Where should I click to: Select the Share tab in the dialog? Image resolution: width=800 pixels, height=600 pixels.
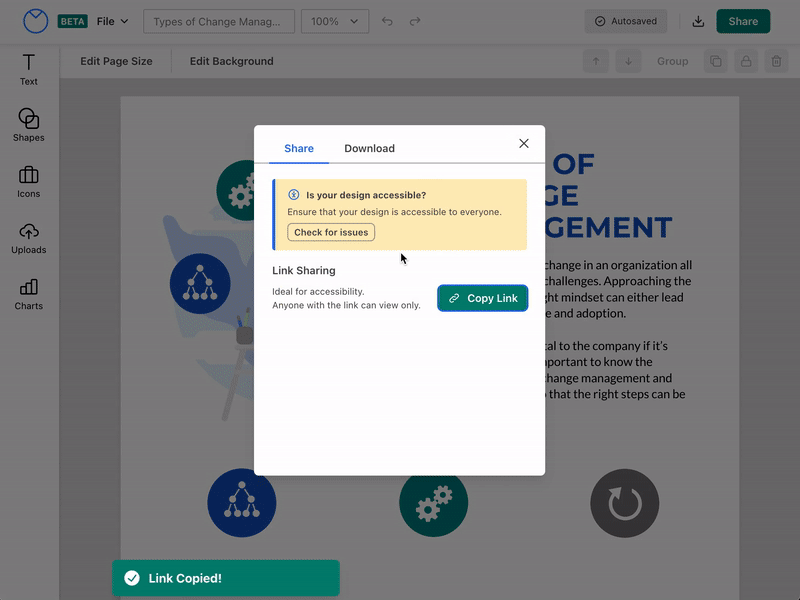[x=297, y=148]
